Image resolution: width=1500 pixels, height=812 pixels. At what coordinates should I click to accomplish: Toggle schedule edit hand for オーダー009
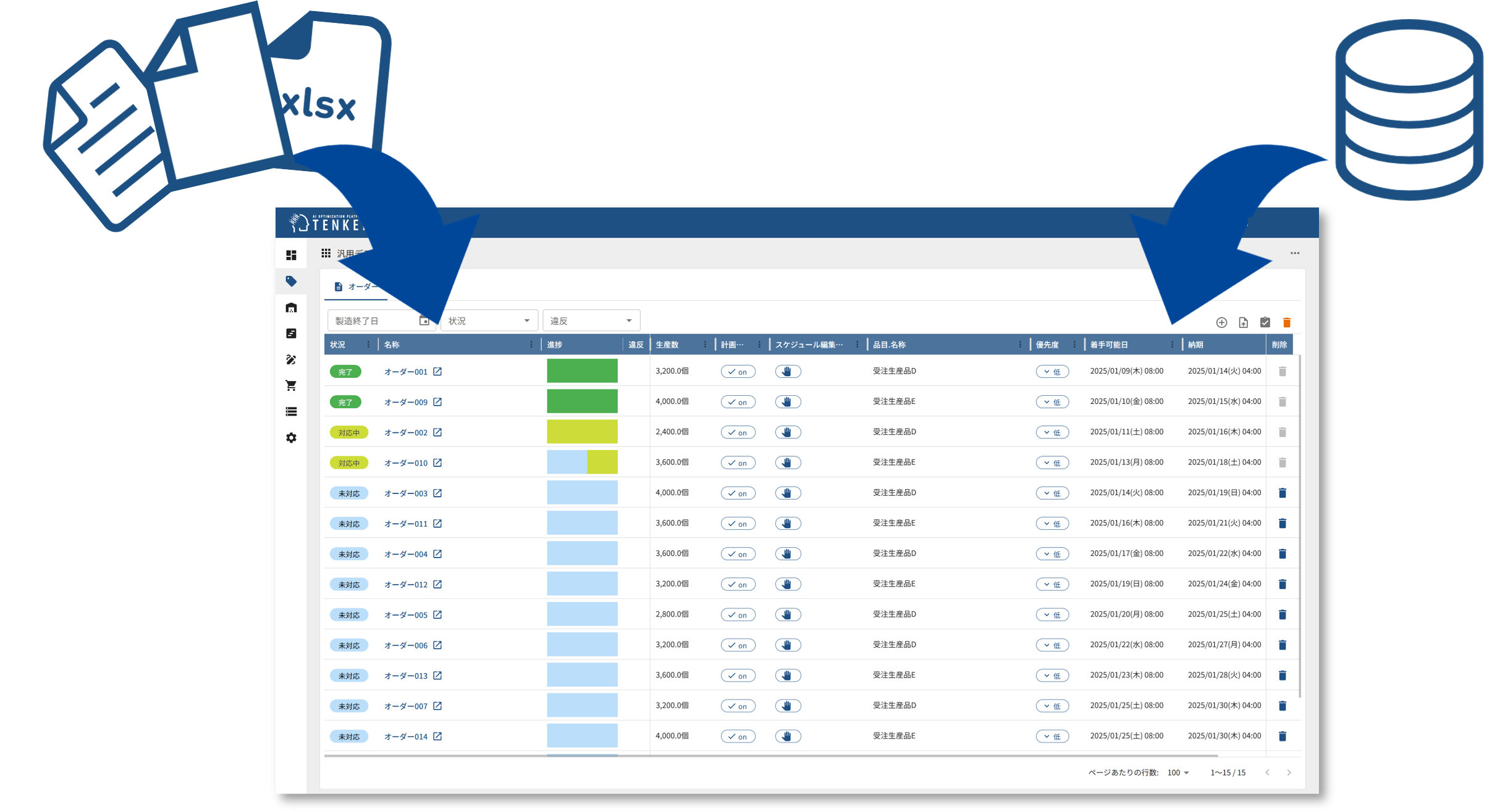[x=788, y=402]
